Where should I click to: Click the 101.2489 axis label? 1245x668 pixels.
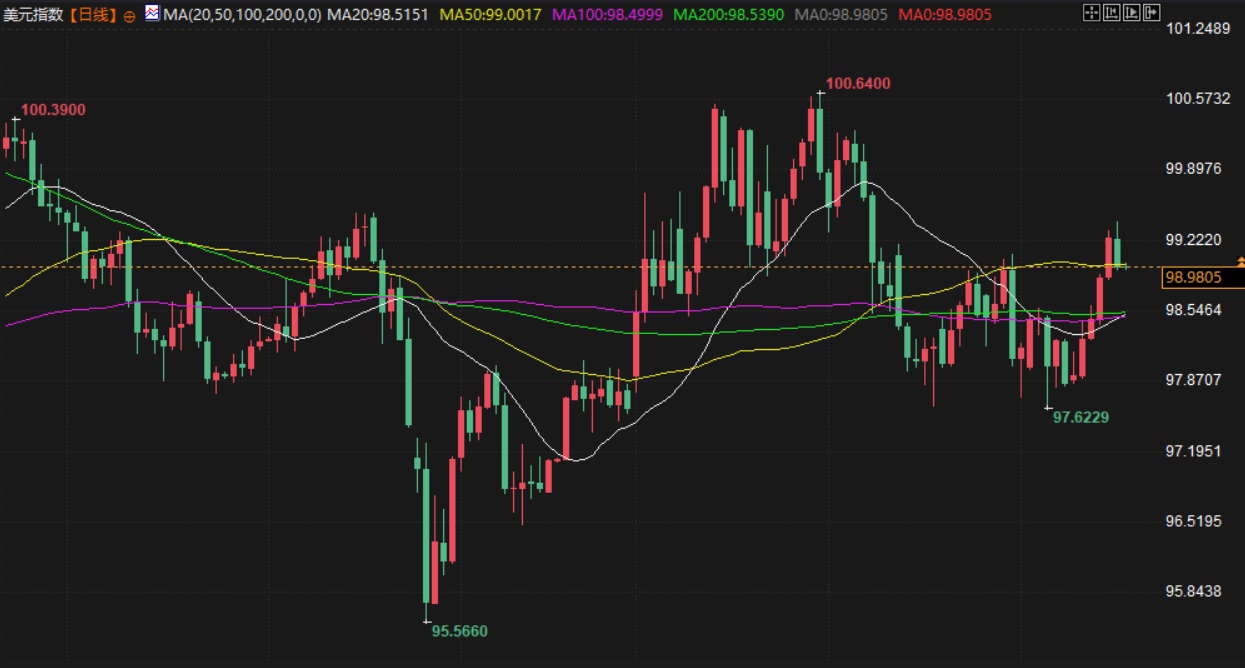[1198, 28]
